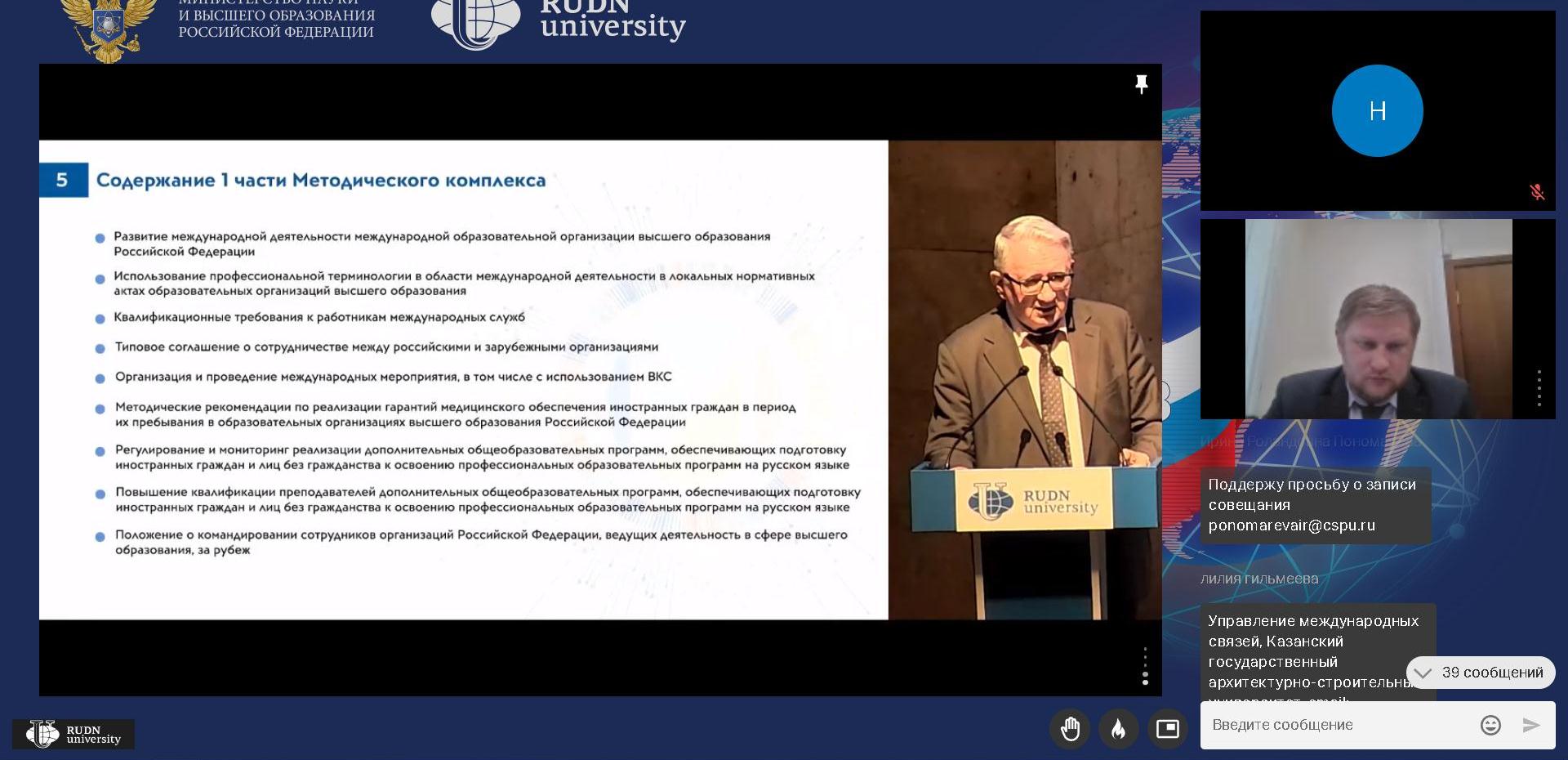
Task: Click the muted microphone icon on H tile
Action: pyautogui.click(x=1536, y=192)
